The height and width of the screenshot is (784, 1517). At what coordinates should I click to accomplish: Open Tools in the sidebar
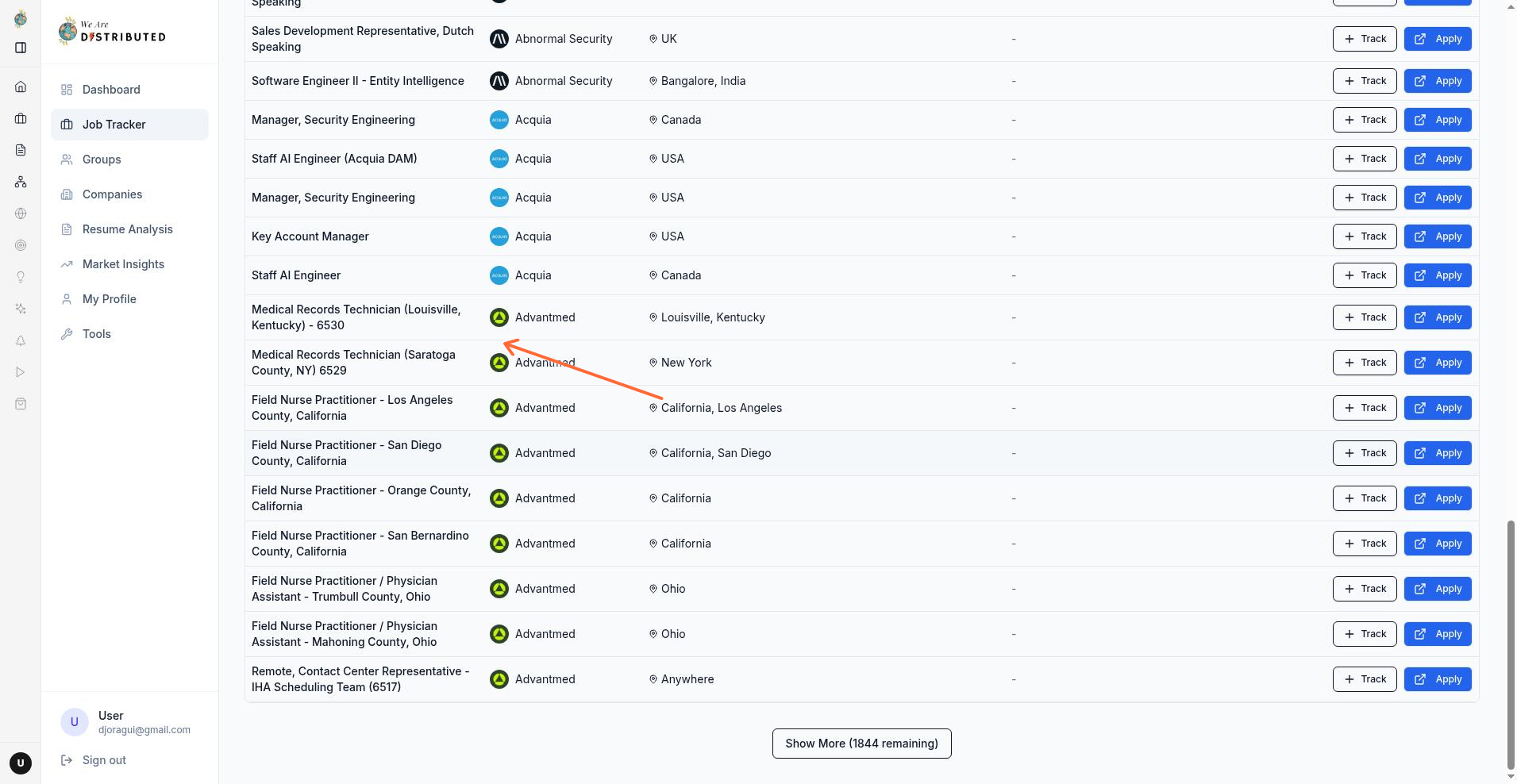click(x=129, y=334)
